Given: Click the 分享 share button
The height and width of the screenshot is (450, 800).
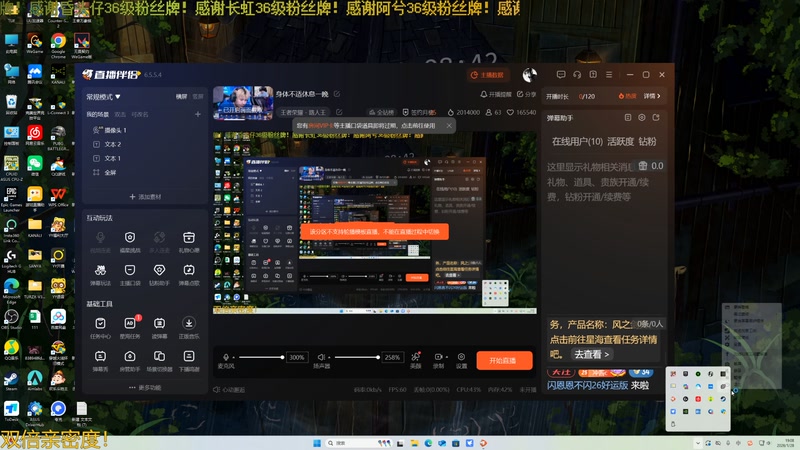Looking at the screenshot, I should tap(527, 94).
